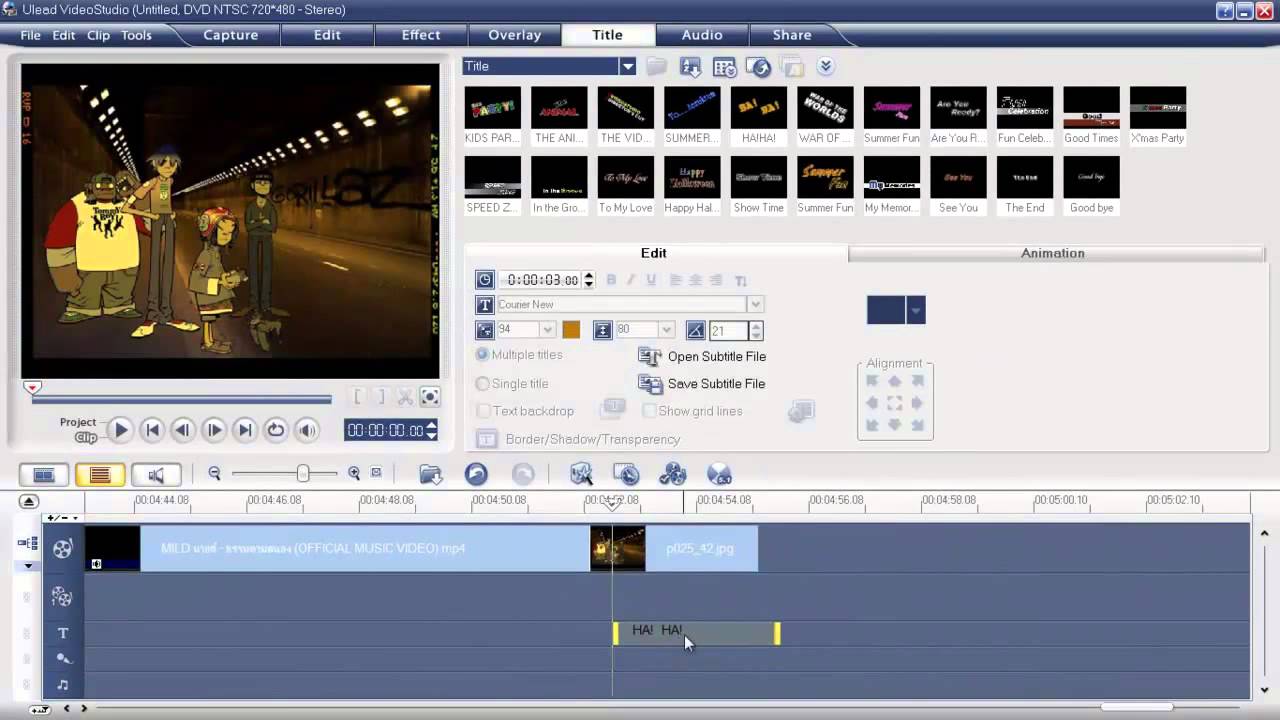Open the Title library gallery dropdown
Image resolution: width=1280 pixels, height=720 pixels.
[x=627, y=66]
